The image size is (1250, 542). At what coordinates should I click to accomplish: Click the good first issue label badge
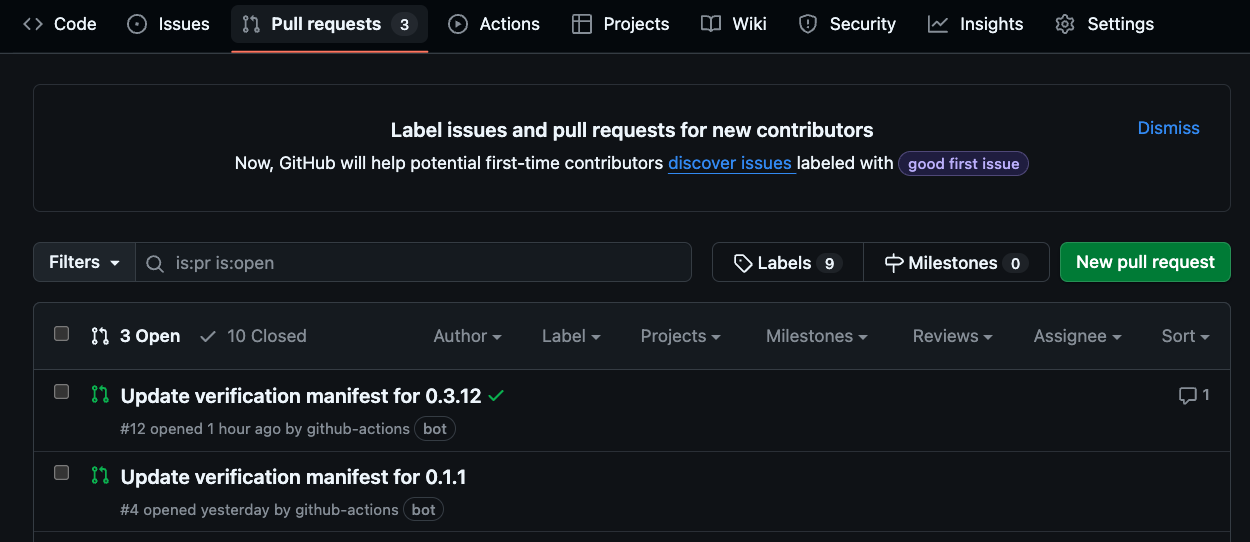point(963,164)
